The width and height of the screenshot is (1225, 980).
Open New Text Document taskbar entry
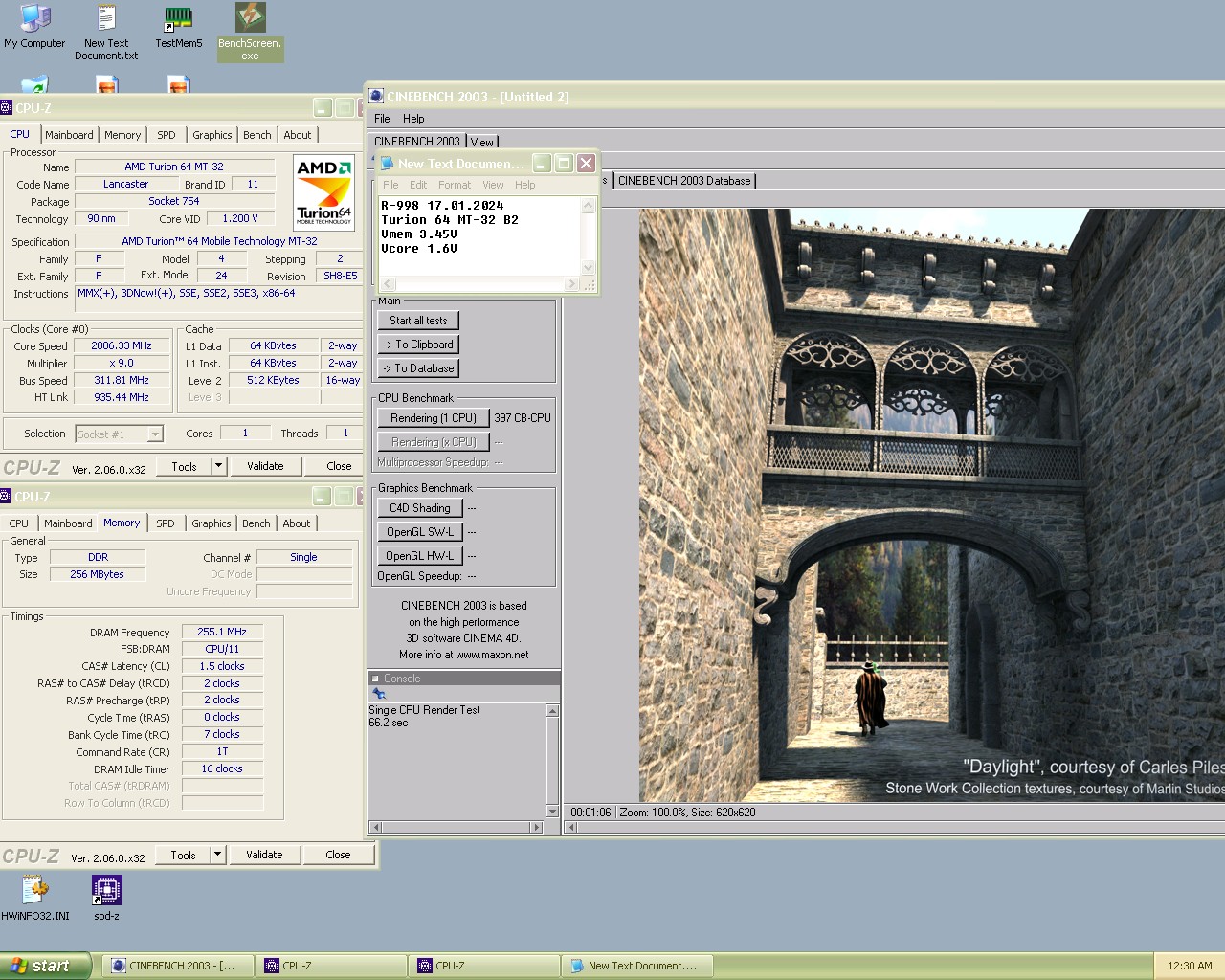(x=636, y=966)
